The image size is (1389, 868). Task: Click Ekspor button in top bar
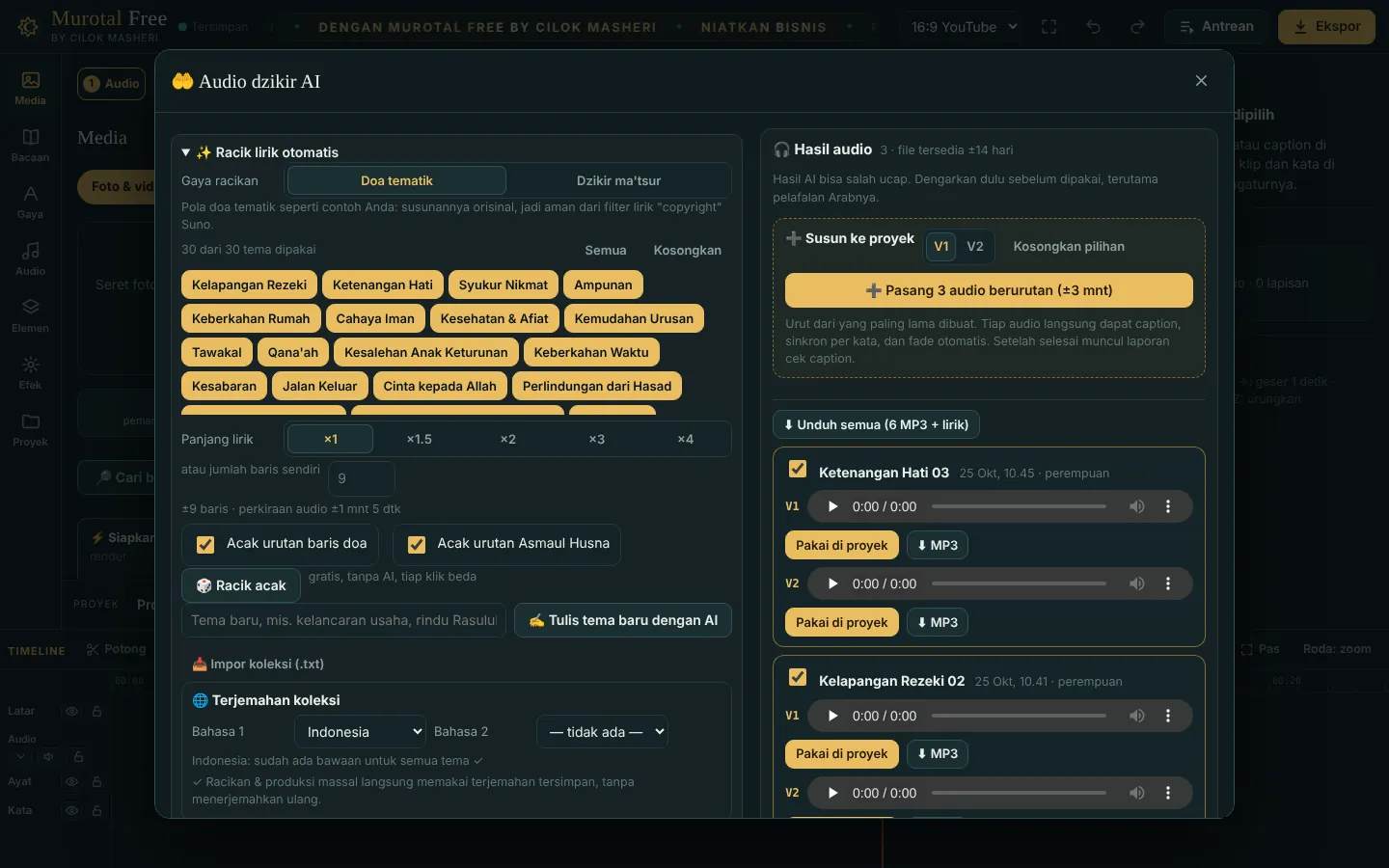pos(1326,27)
